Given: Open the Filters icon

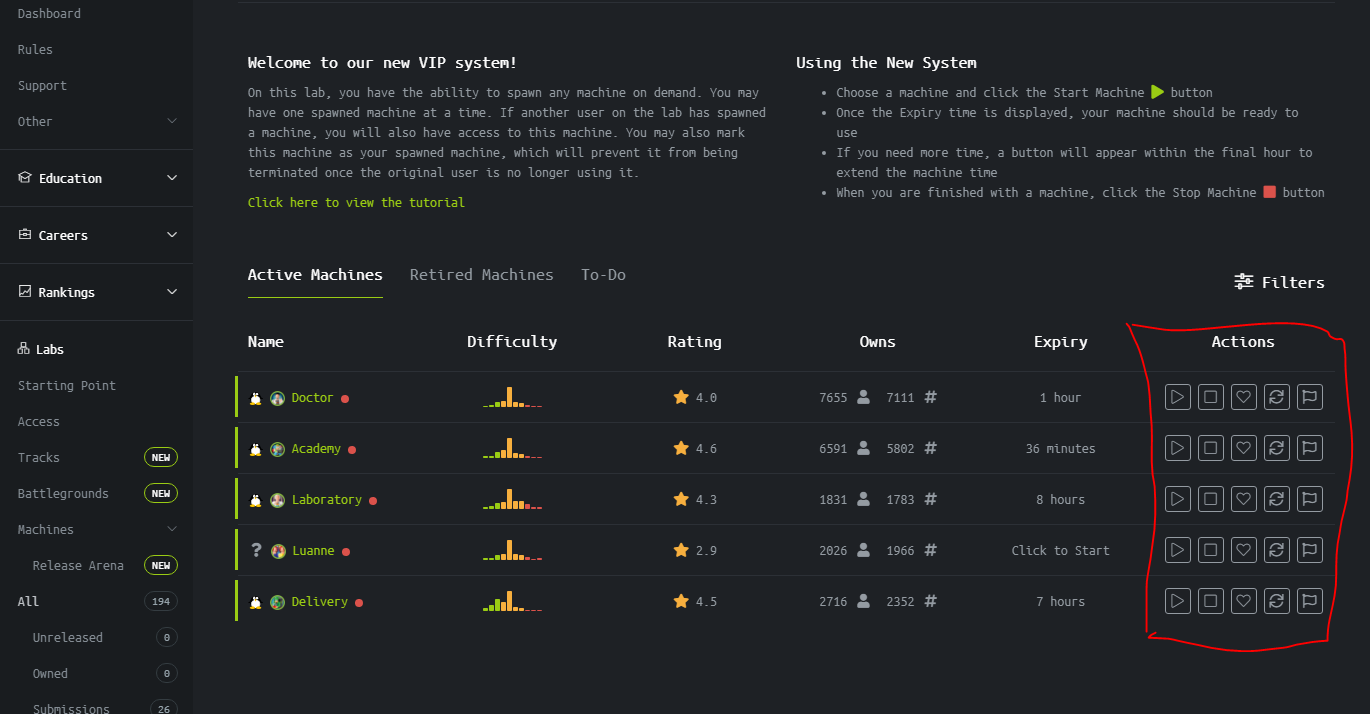Looking at the screenshot, I should click(1244, 282).
